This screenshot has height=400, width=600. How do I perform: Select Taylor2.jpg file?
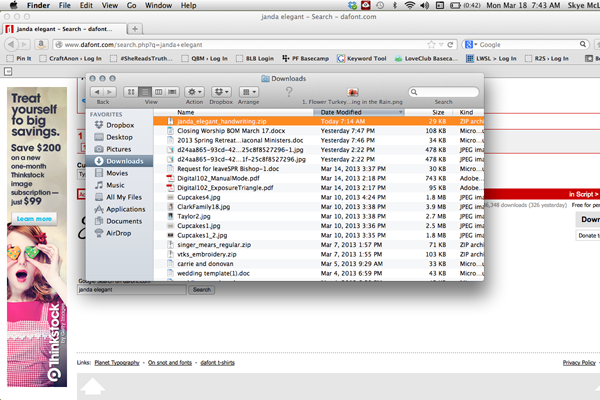tap(319, 216)
